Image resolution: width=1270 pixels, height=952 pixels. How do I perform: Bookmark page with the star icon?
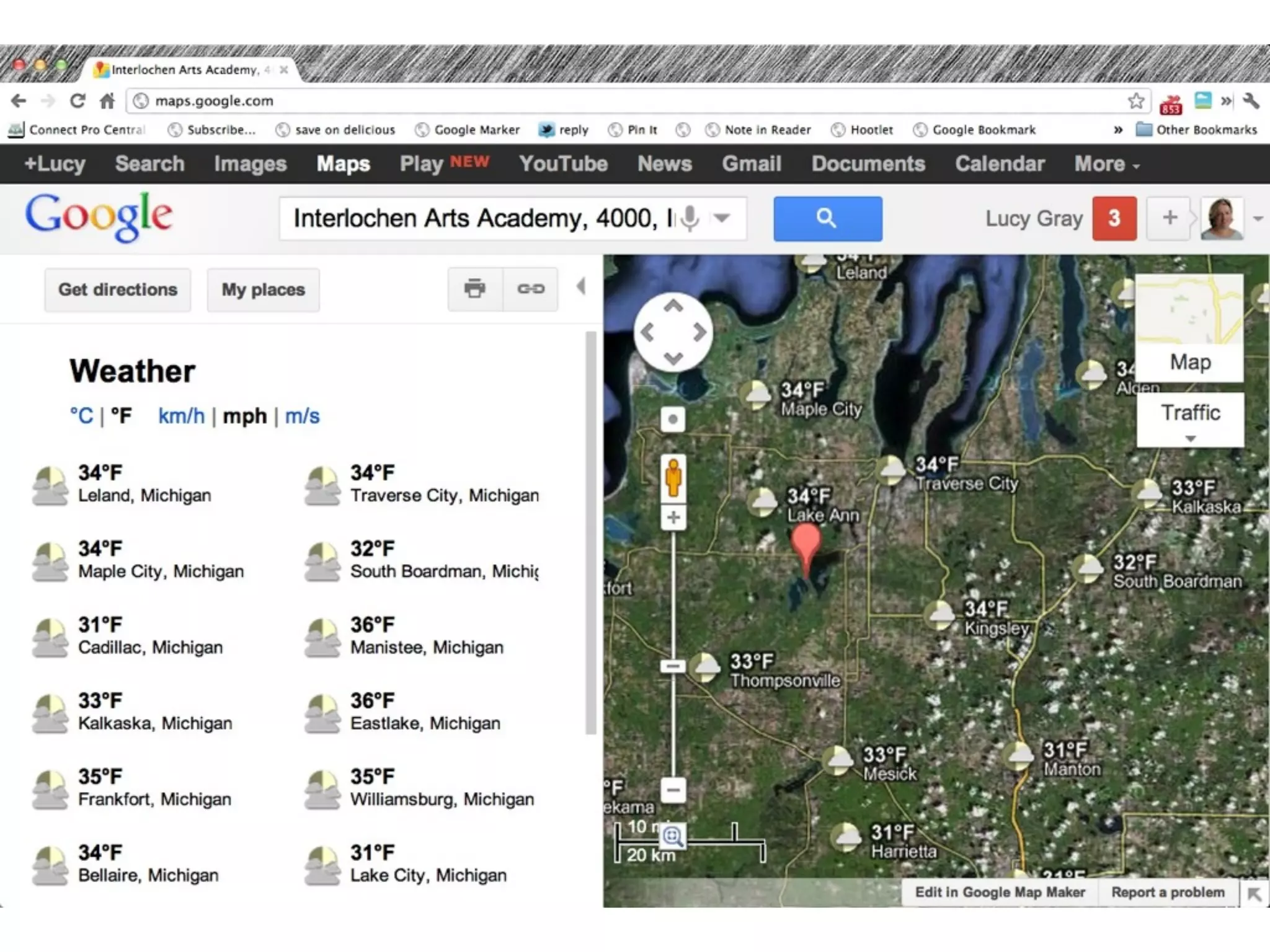click(x=1136, y=100)
